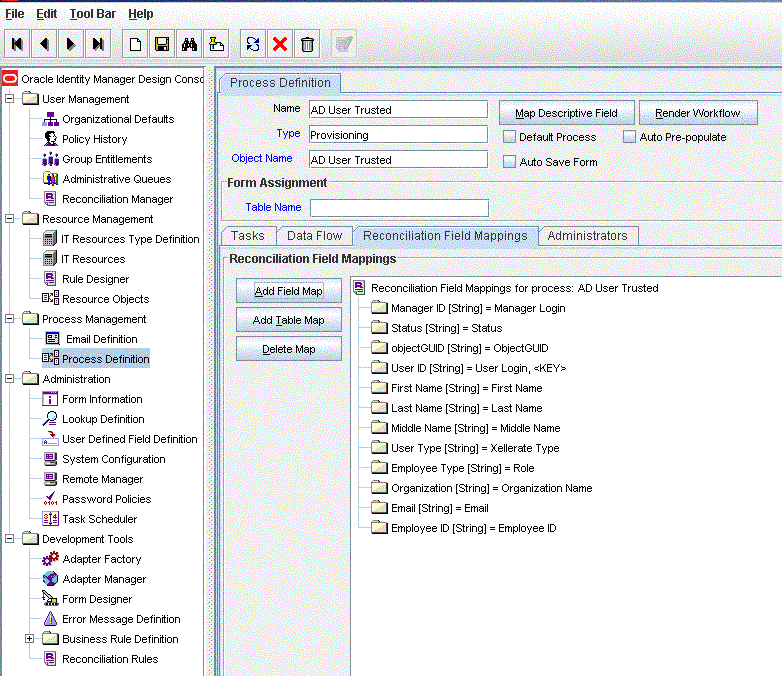Enable the Default Process checkbox

[x=510, y=137]
